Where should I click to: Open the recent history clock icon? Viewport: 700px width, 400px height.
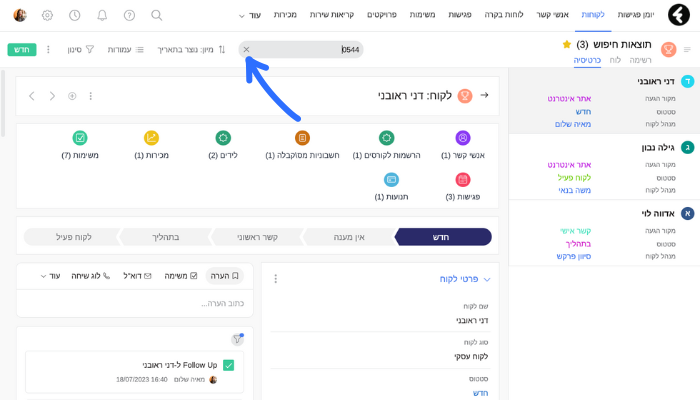(x=75, y=15)
